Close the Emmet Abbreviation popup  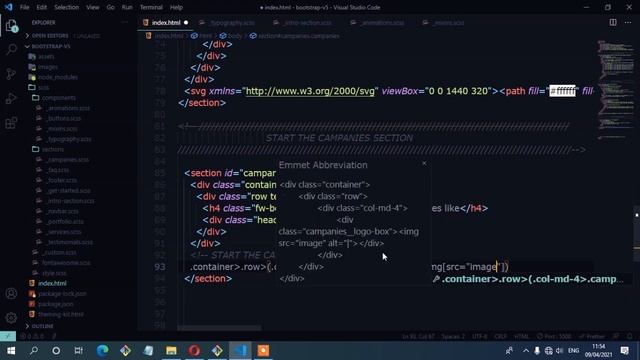(x=424, y=163)
